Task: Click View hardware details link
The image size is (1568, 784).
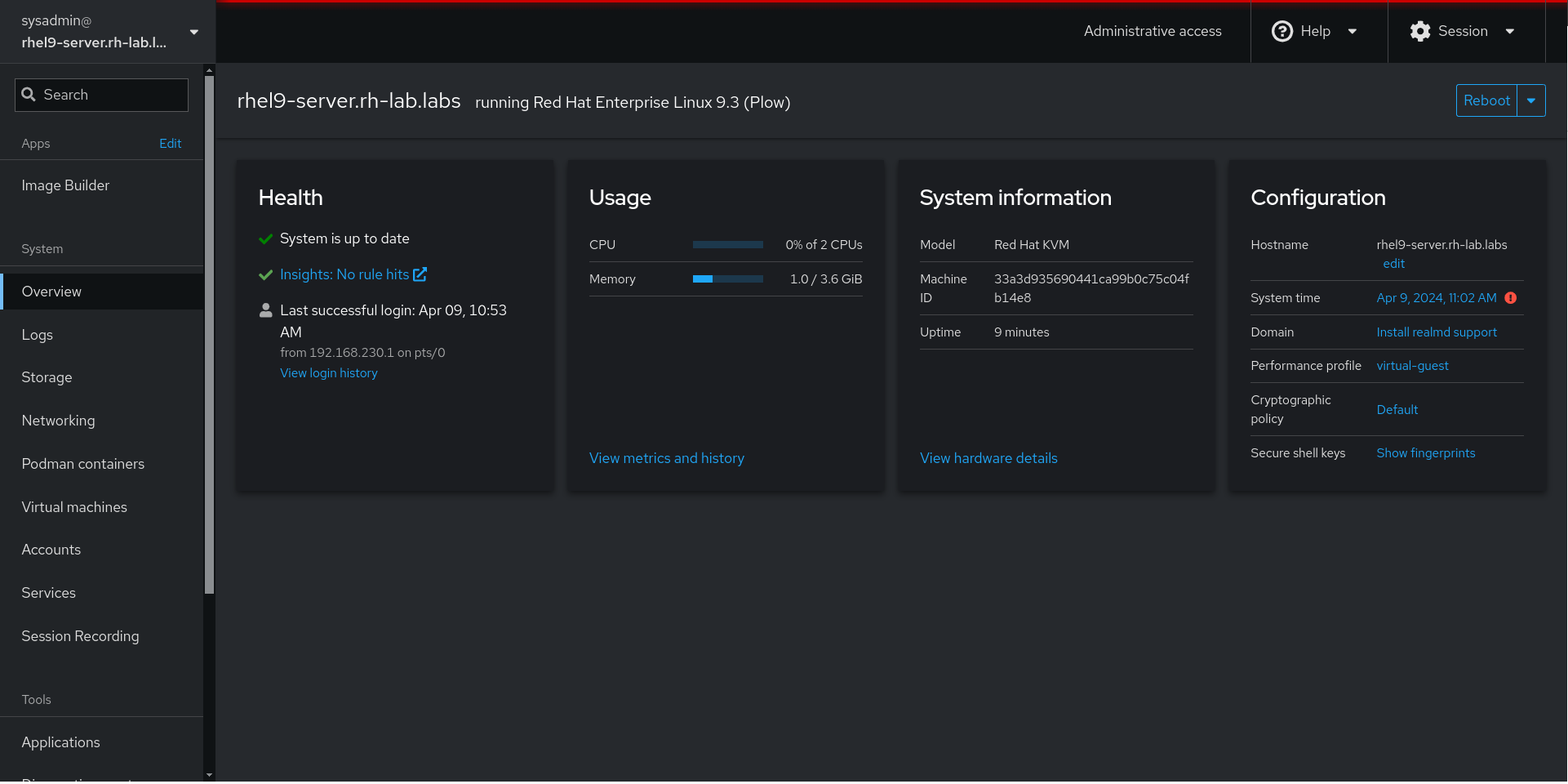Action: (988, 458)
